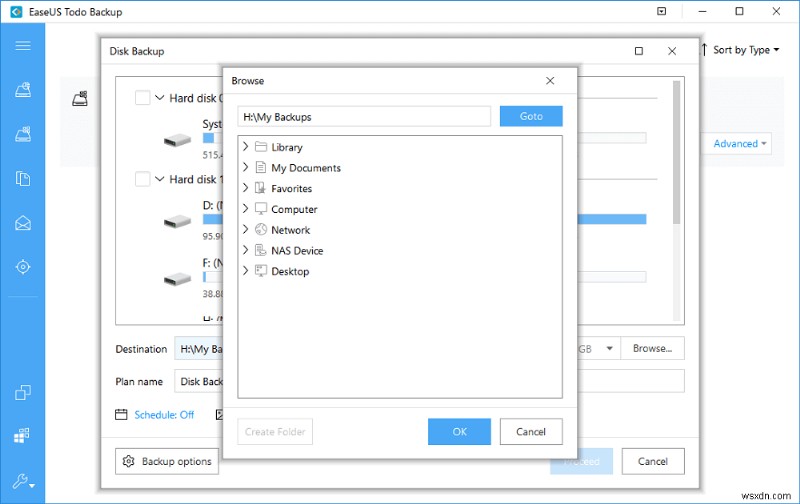Open the Sort by Type dropdown

746,49
